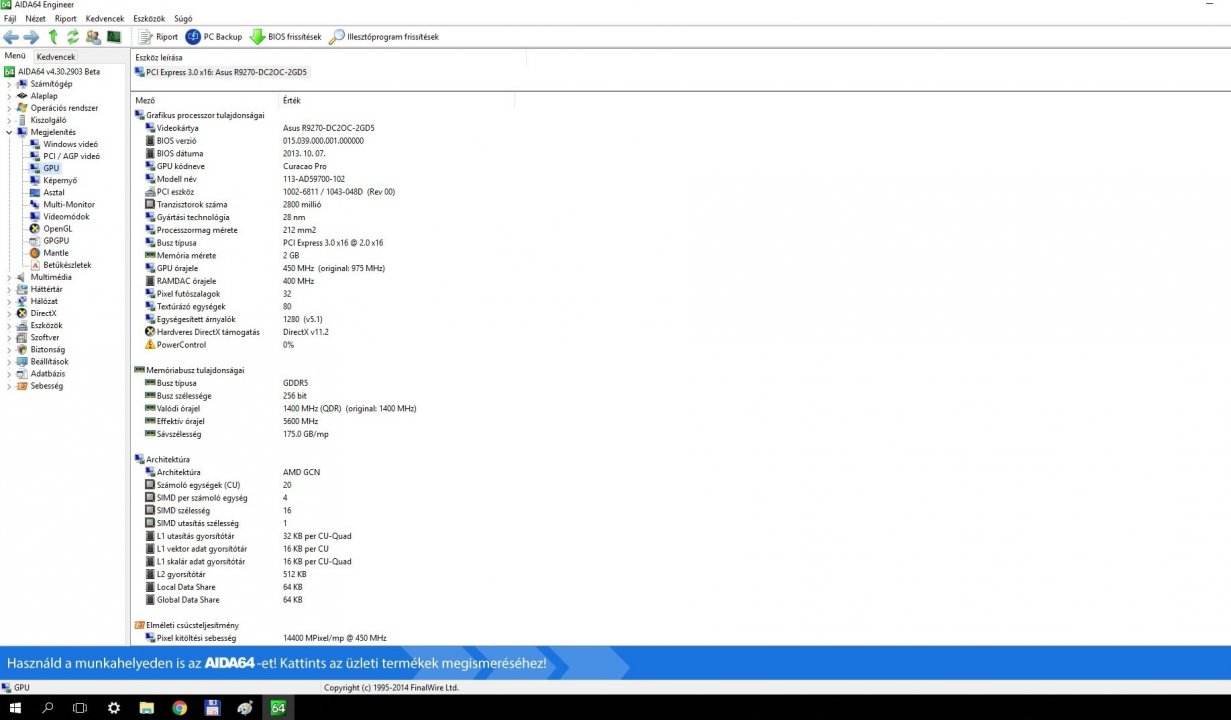This screenshot has height=720, width=1231.
Task: Select Videomódok in the tree
Action: point(66,216)
